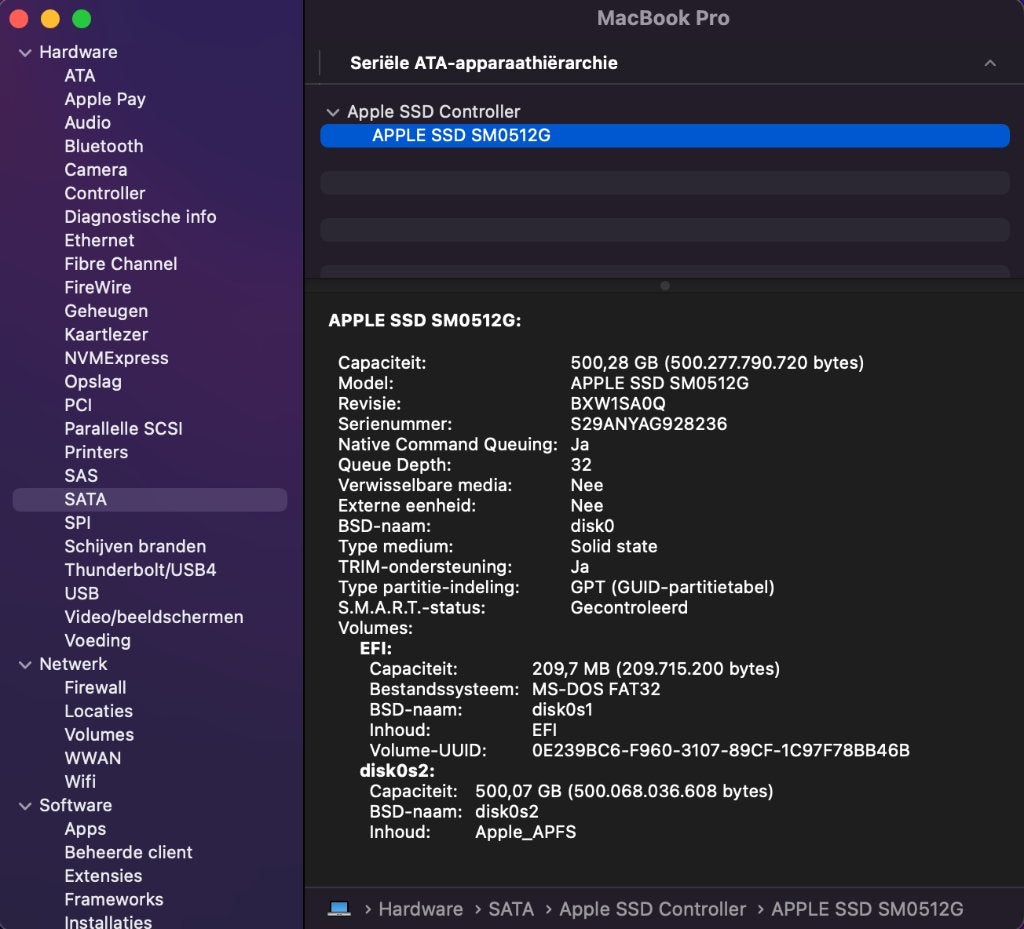
Task: Open the Printers entry
Action: coord(96,452)
